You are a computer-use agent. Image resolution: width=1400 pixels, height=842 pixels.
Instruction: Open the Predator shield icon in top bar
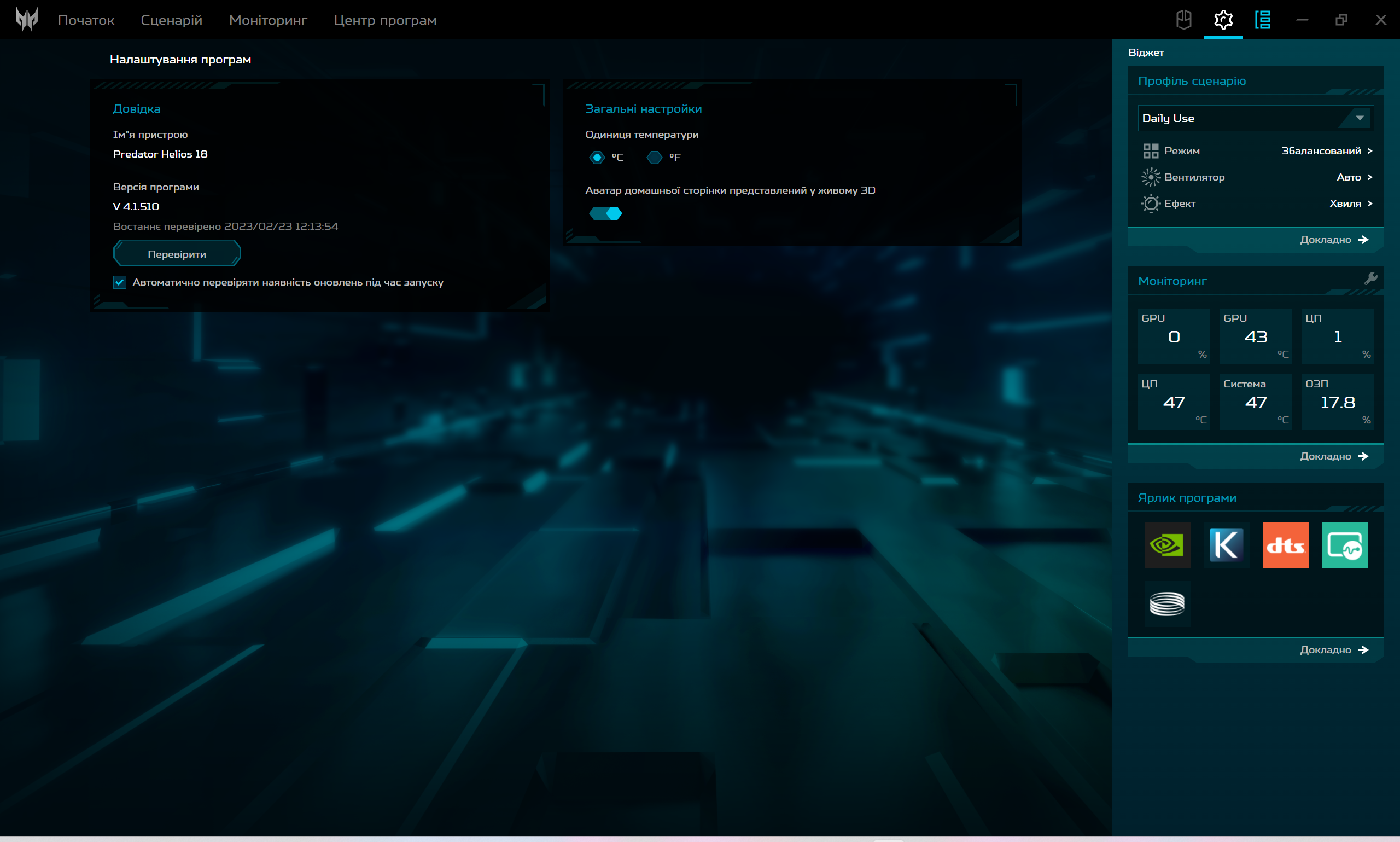1183,20
